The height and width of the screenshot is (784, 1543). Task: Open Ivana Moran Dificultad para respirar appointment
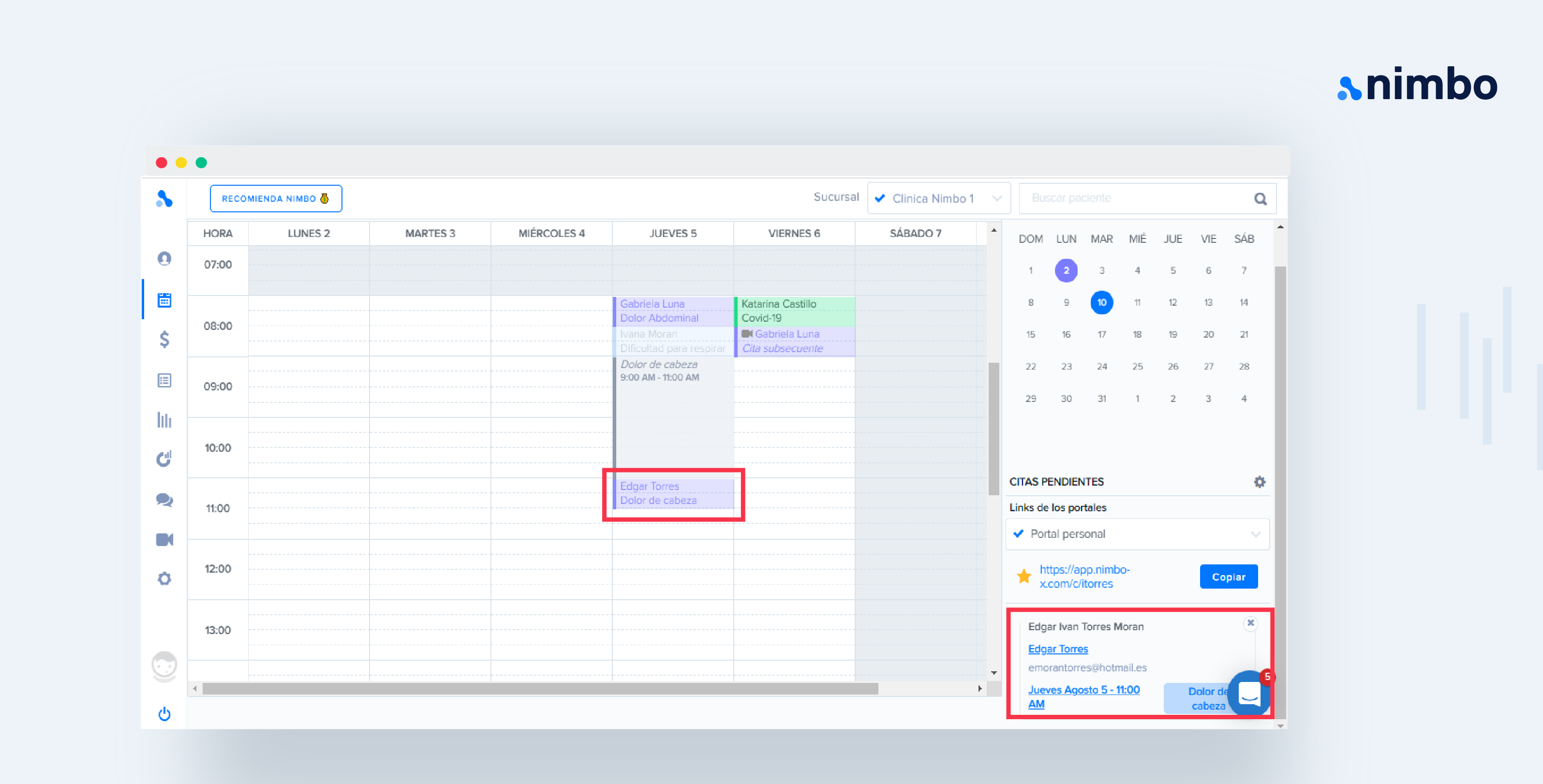(674, 341)
